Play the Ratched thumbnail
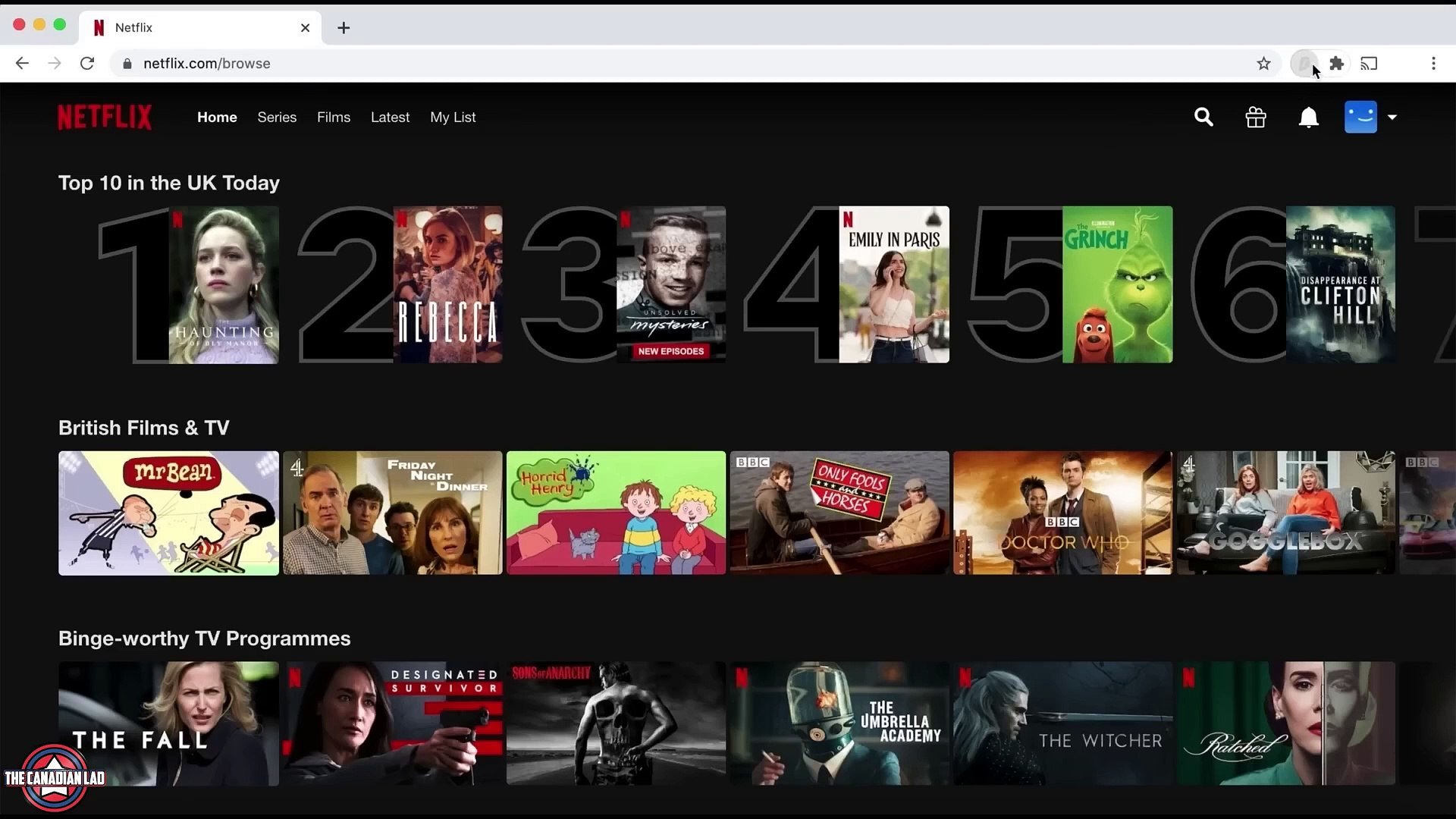The image size is (1456, 819). click(x=1286, y=723)
